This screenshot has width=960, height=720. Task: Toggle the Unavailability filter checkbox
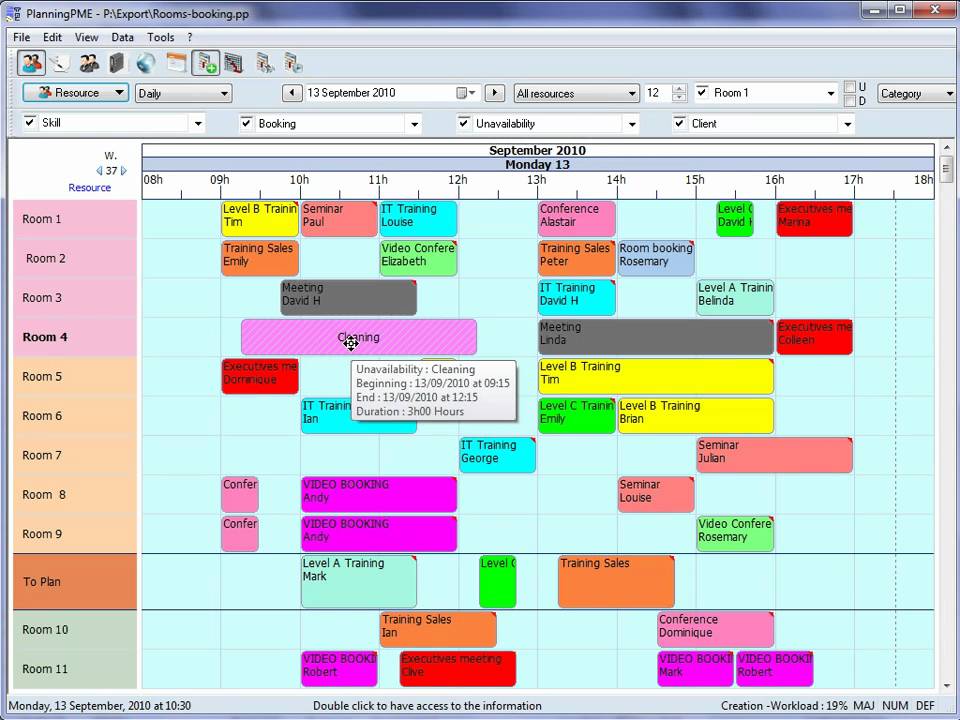pyautogui.click(x=464, y=122)
